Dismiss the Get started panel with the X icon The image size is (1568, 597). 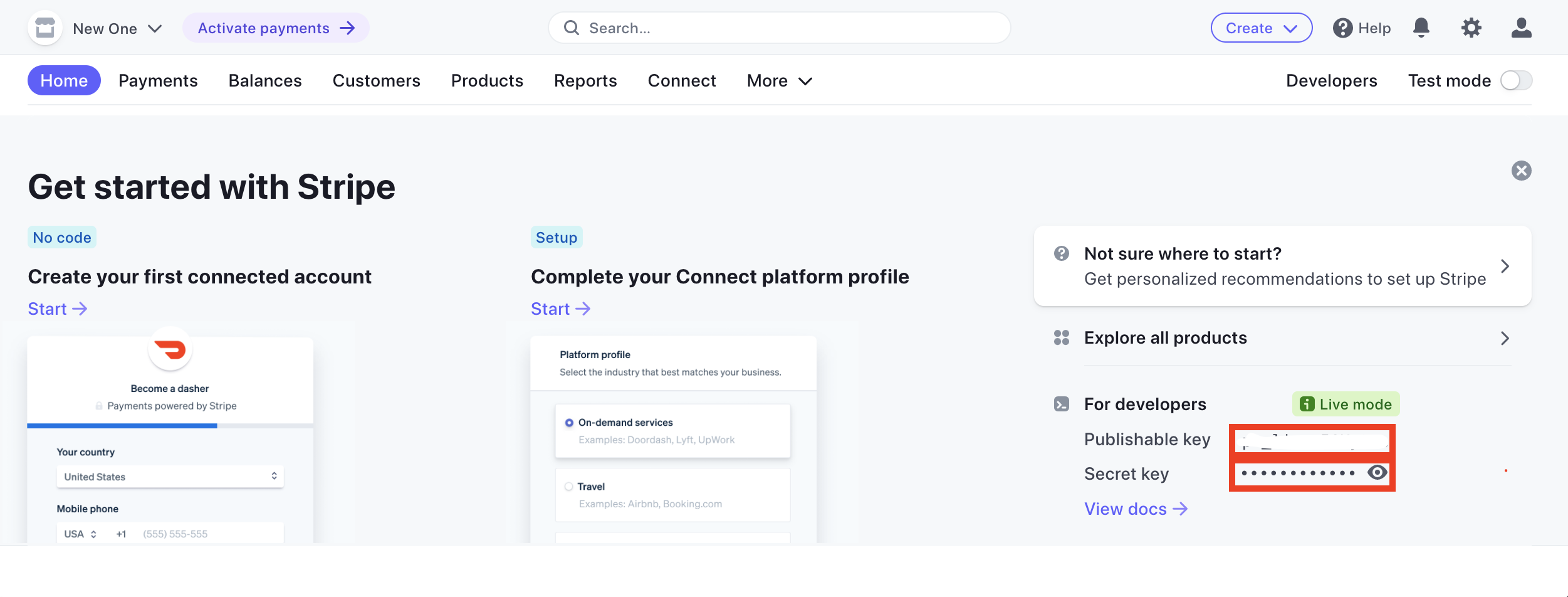1522,170
